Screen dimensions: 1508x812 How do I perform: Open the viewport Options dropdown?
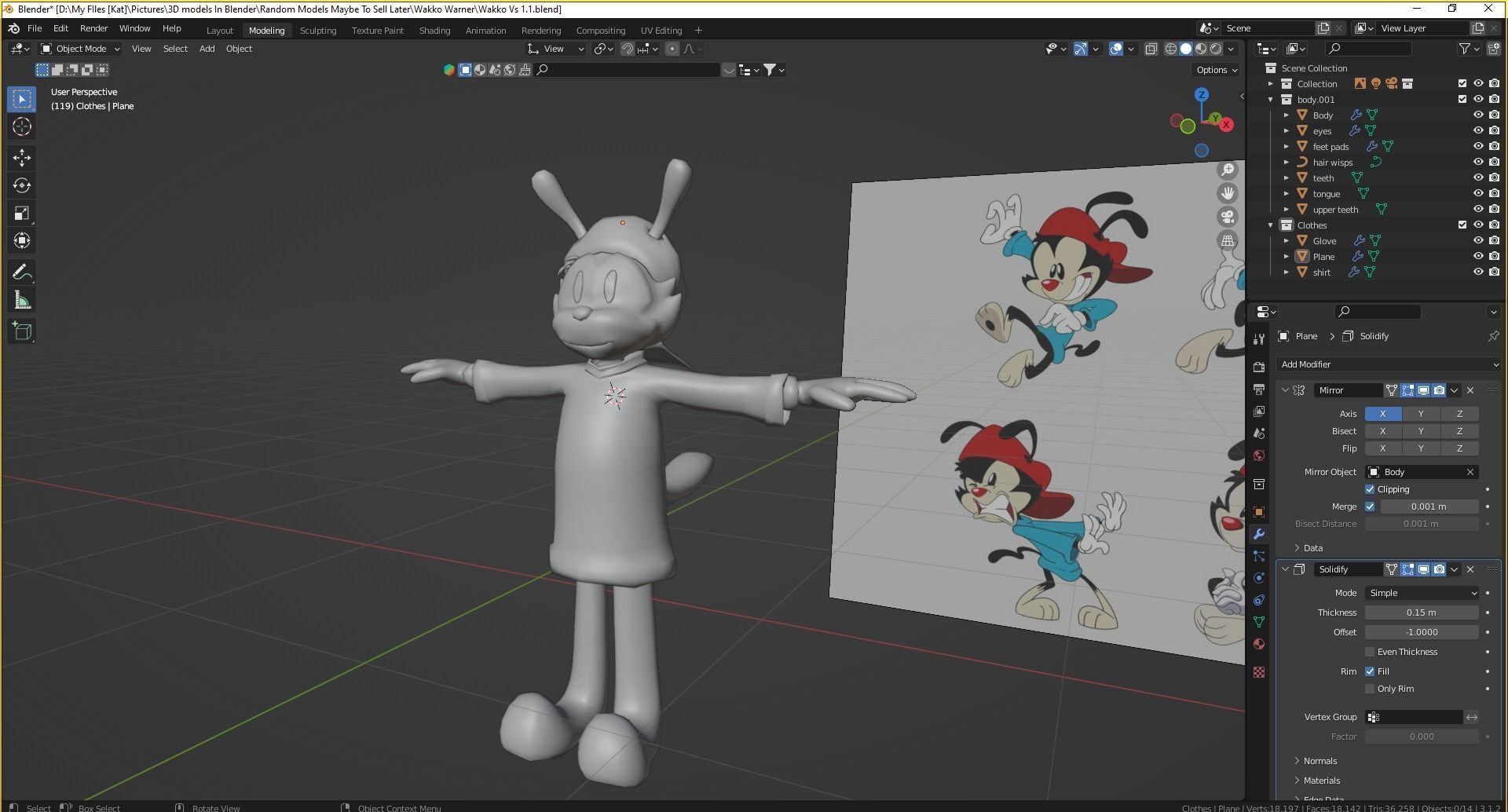coord(1216,70)
